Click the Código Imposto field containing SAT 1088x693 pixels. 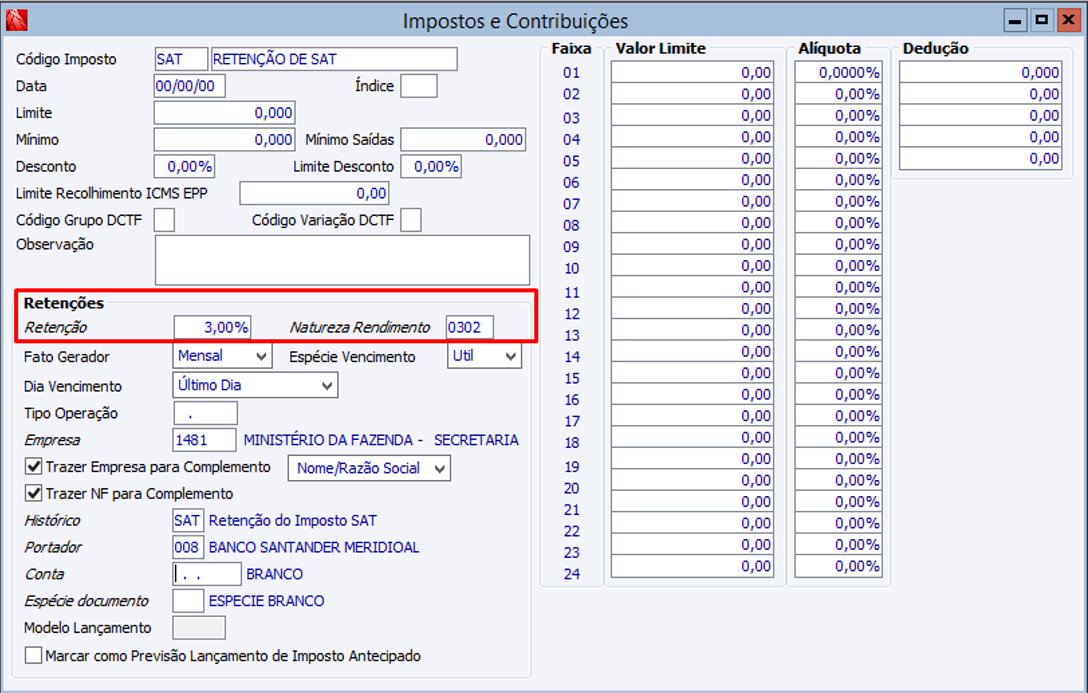click(x=181, y=59)
